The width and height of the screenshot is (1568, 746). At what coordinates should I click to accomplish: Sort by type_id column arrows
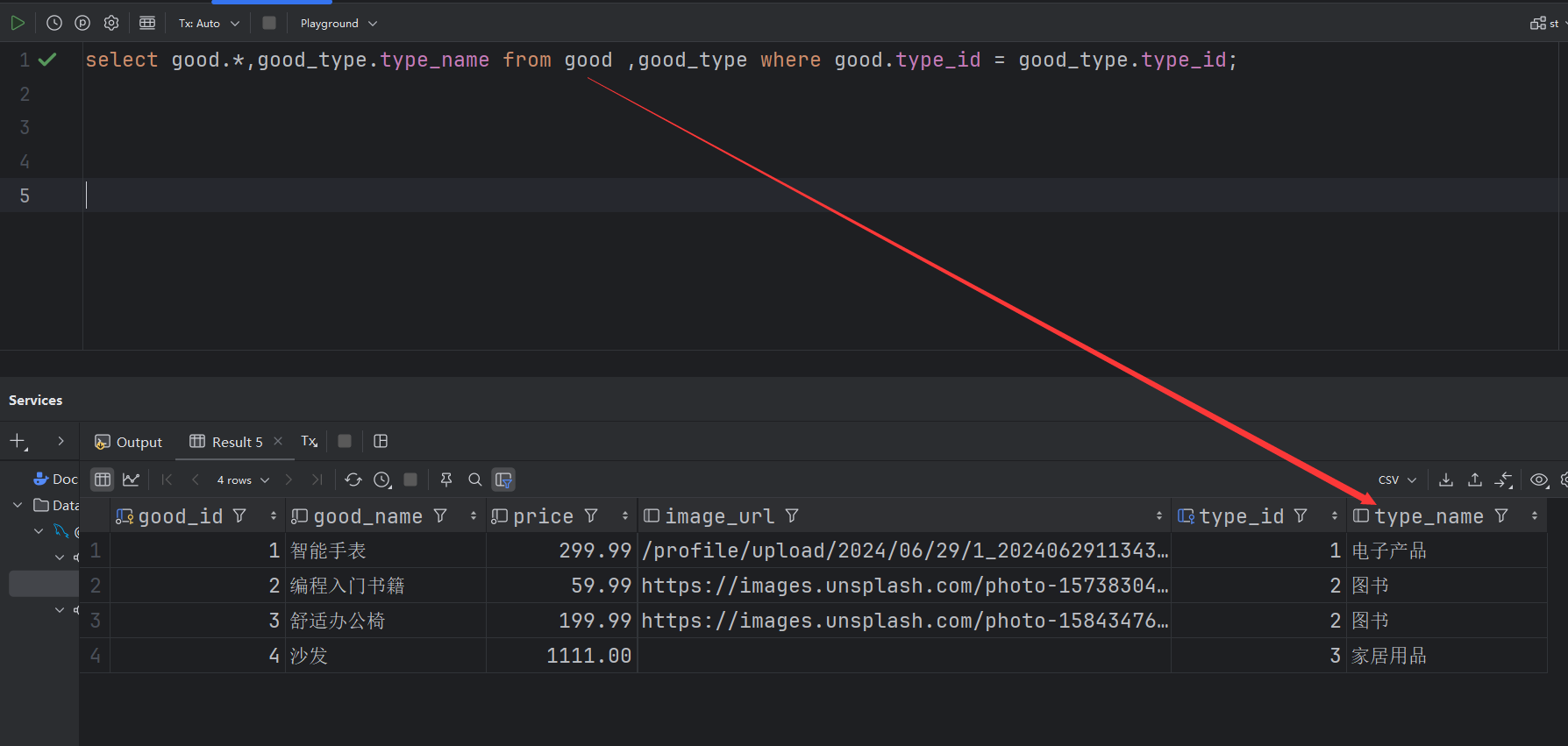coord(1335,516)
